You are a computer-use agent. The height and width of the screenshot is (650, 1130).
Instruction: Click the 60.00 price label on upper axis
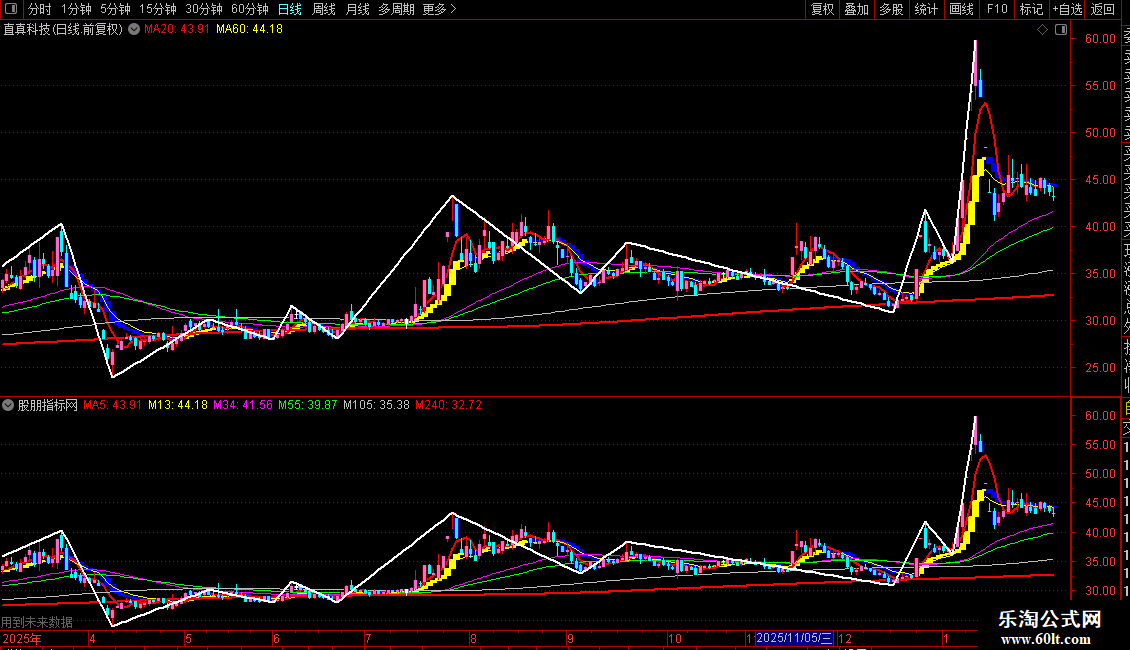click(1100, 39)
